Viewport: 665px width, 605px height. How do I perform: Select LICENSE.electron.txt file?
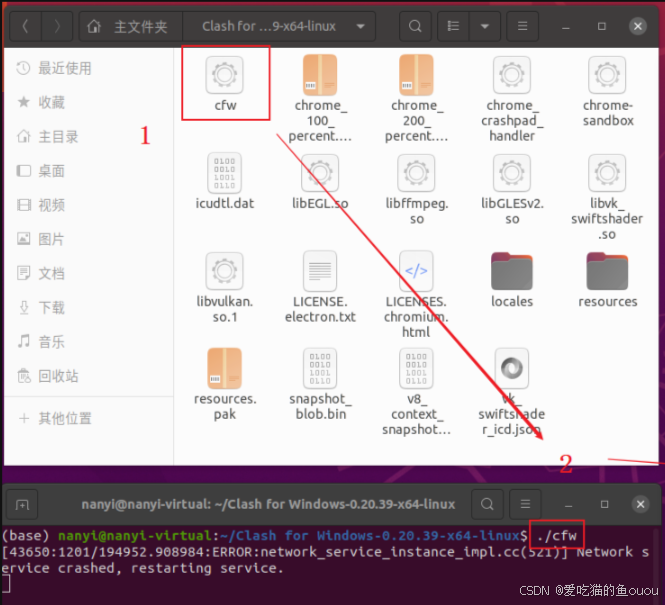click(x=320, y=287)
